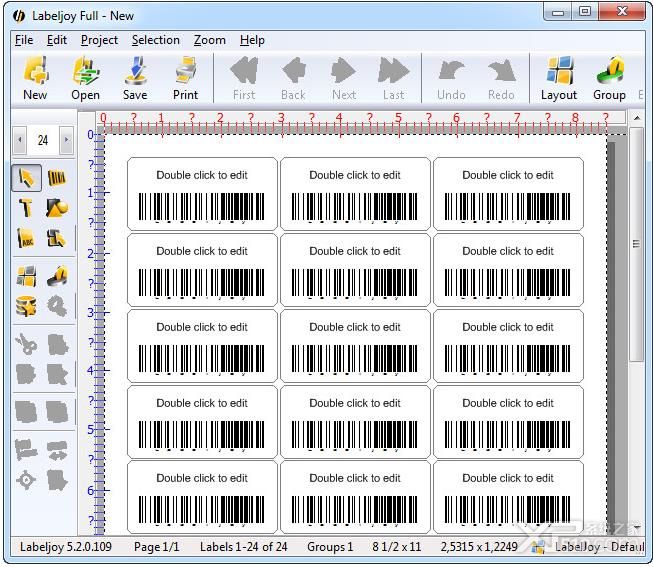Click 'Groups 1' in status bar
Viewport: 653px width, 567px height.
coord(330,547)
